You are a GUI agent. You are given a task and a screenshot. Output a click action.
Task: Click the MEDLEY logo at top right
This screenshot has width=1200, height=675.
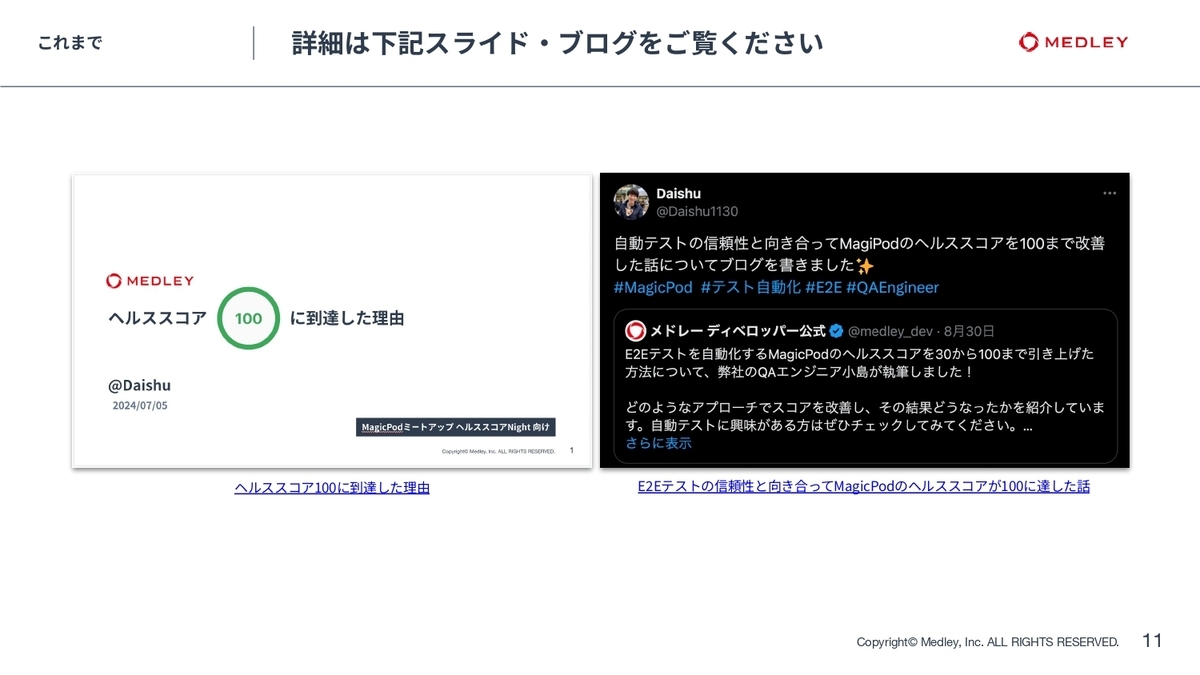coord(1073,42)
